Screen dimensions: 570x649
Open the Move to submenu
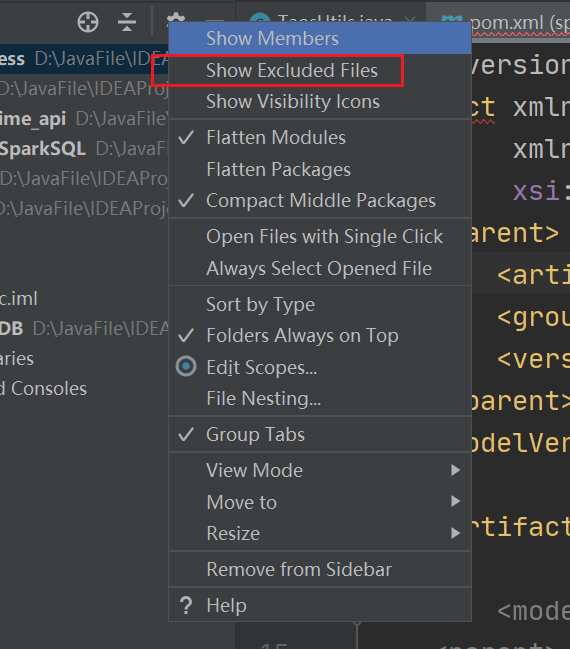[x=320, y=502]
